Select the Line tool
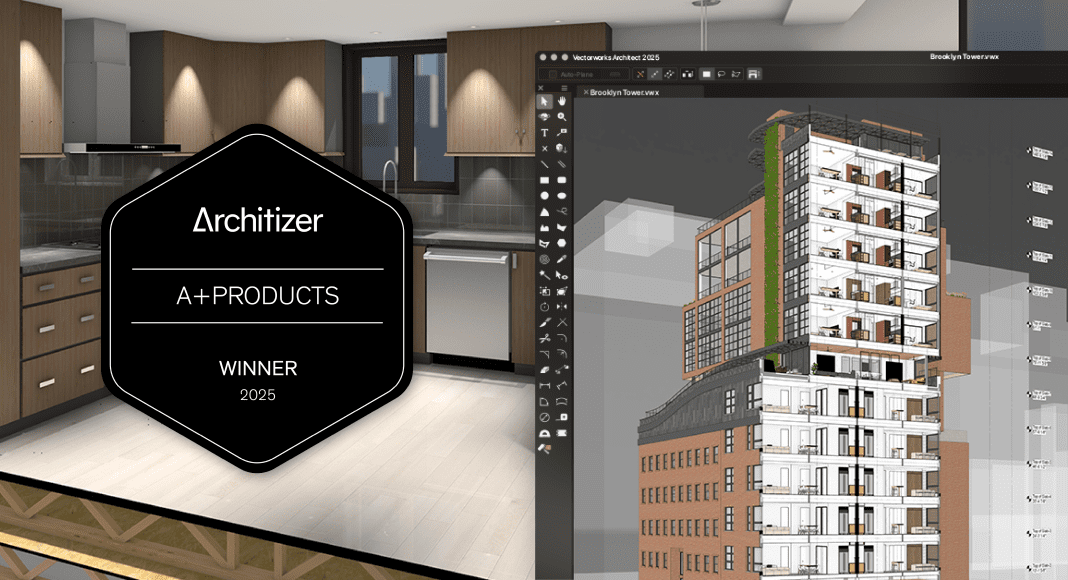This screenshot has height=580, width=1068. tap(545, 164)
